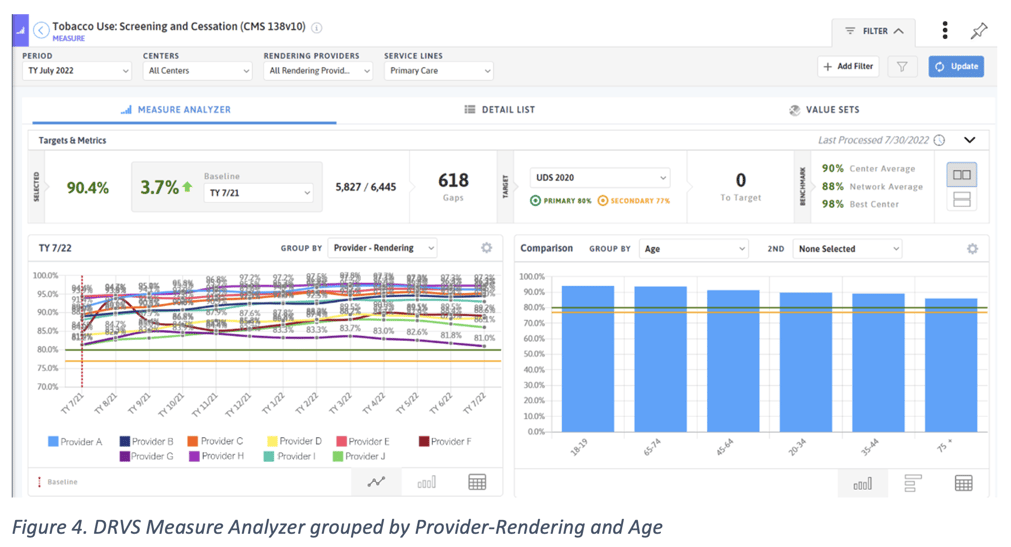Toggle Provider C in chart legend
Viewport: 1011px width, 547px height.
tap(215, 441)
